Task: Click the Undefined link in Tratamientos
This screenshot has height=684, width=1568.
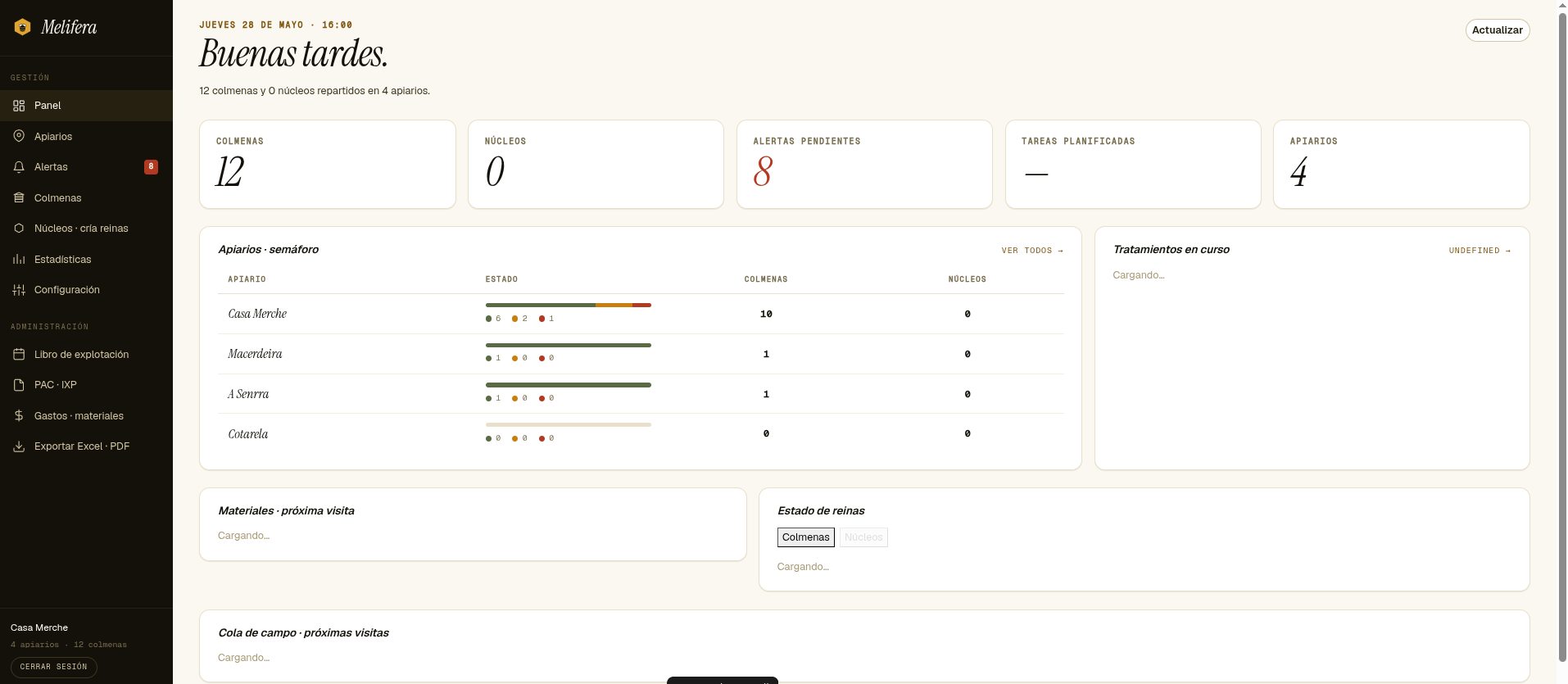Action: pos(1479,251)
